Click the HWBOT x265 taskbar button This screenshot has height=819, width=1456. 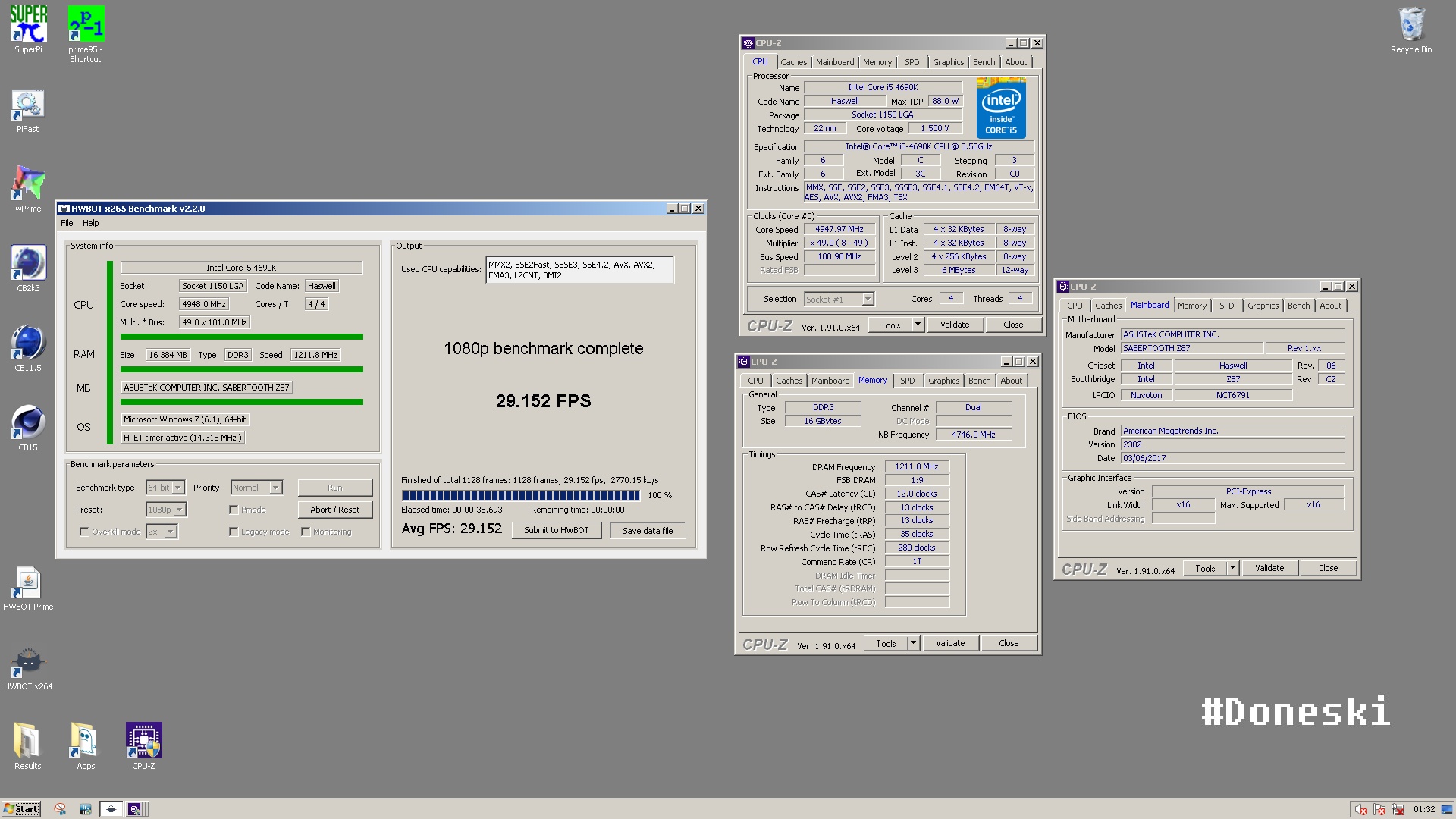pos(111,809)
